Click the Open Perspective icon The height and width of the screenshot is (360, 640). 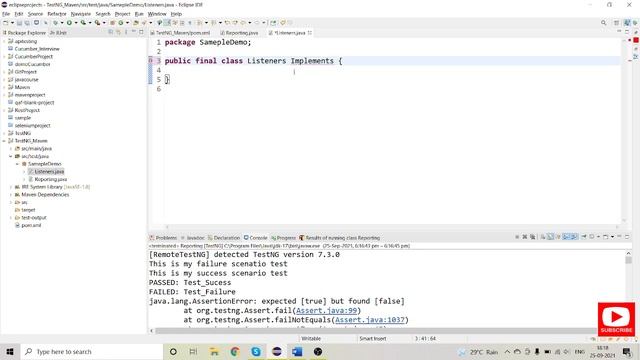[x=616, y=23]
